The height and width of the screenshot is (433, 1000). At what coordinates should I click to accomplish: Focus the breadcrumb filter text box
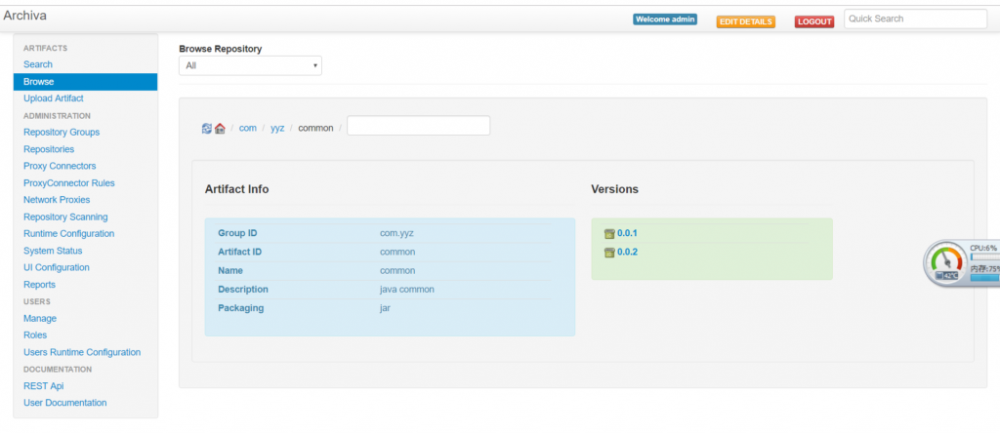418,126
